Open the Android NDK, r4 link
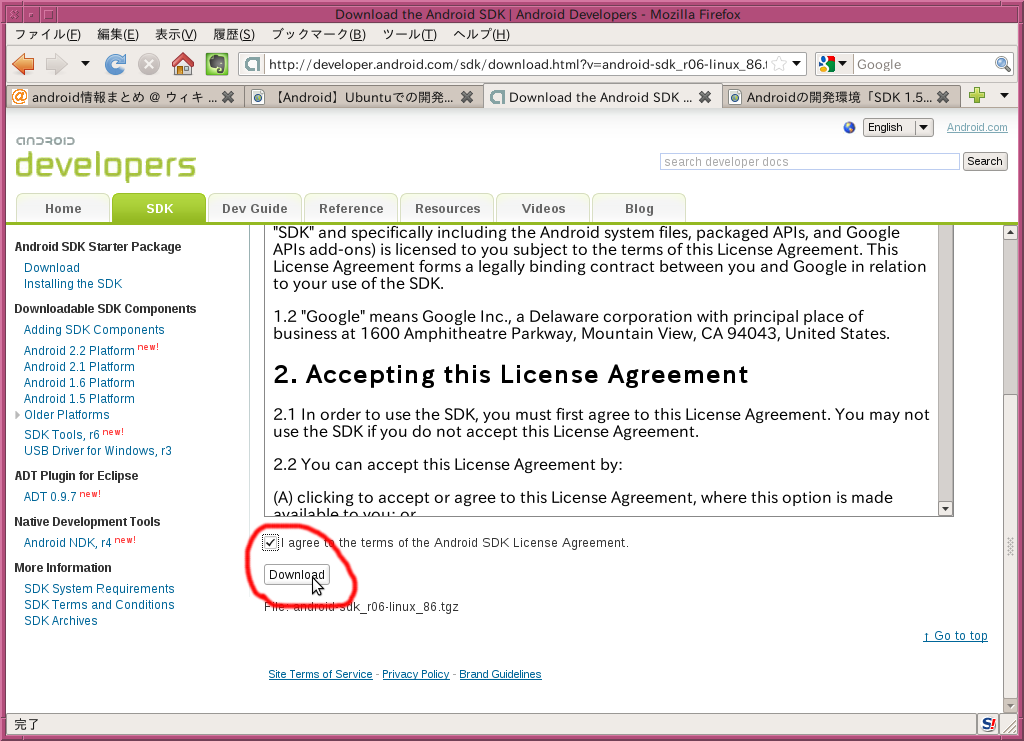This screenshot has height=741, width=1024. [67, 543]
